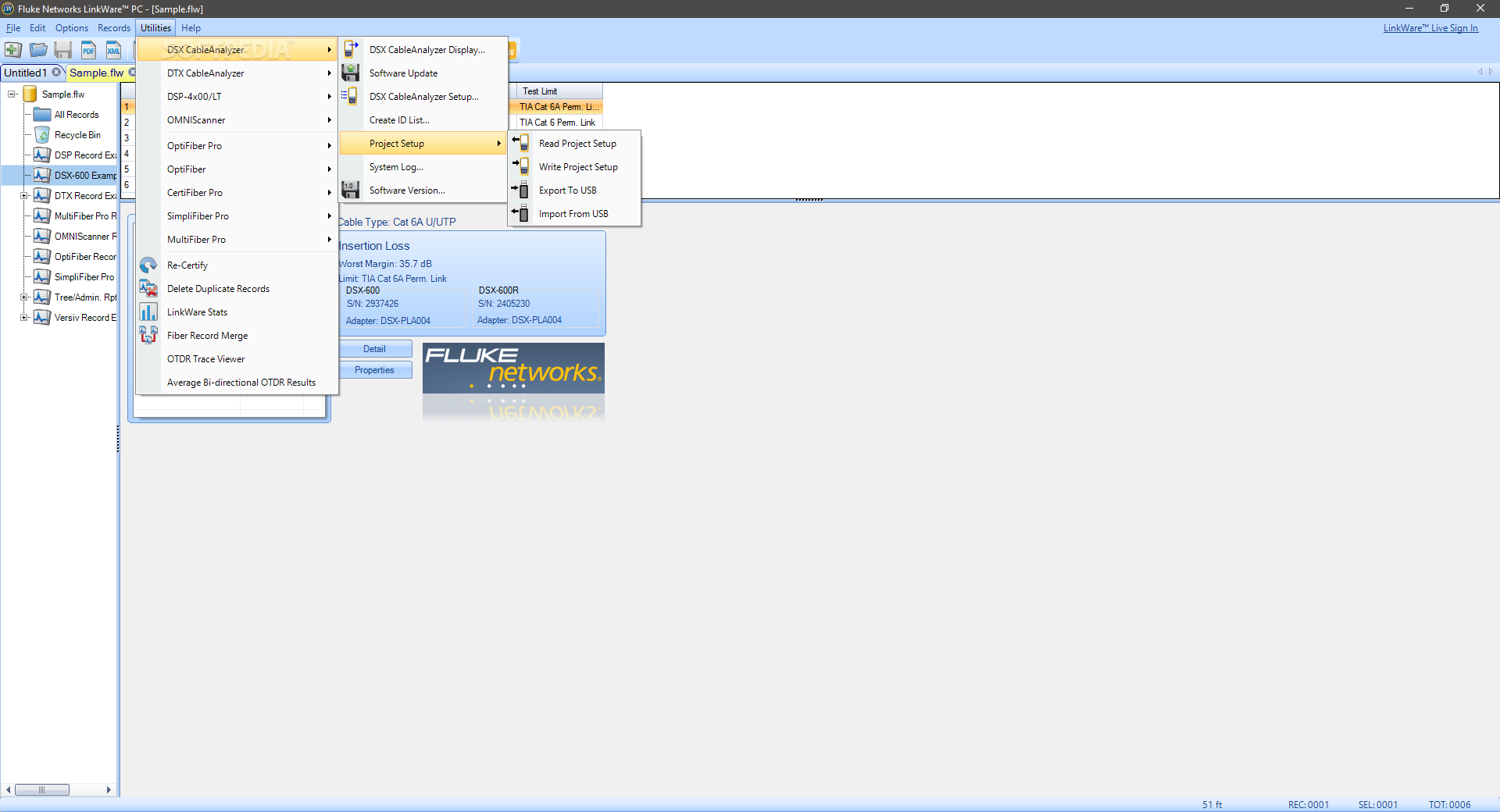Click the Export To USB icon
This screenshot has height=812, width=1500.
520,190
